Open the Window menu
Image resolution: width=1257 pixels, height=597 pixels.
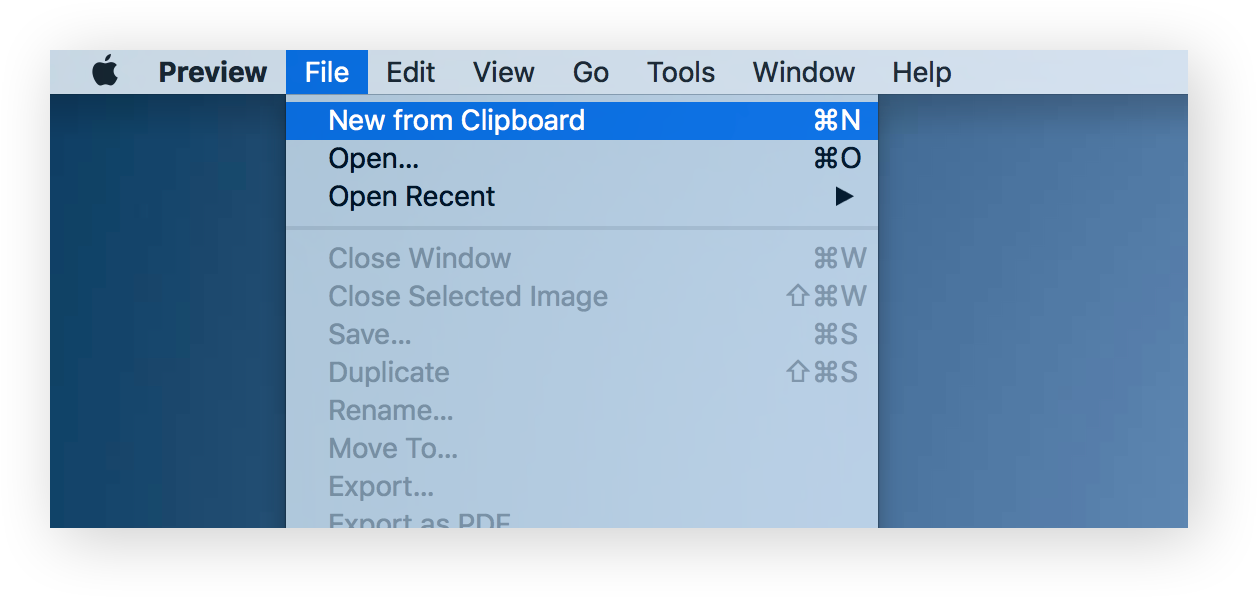click(x=804, y=72)
